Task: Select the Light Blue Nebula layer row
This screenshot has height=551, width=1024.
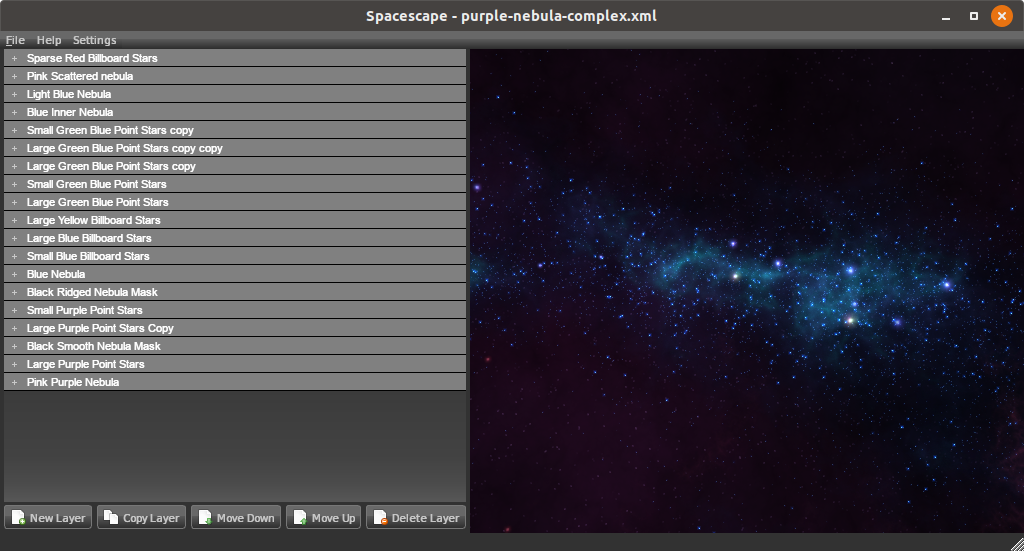Action: [69, 94]
